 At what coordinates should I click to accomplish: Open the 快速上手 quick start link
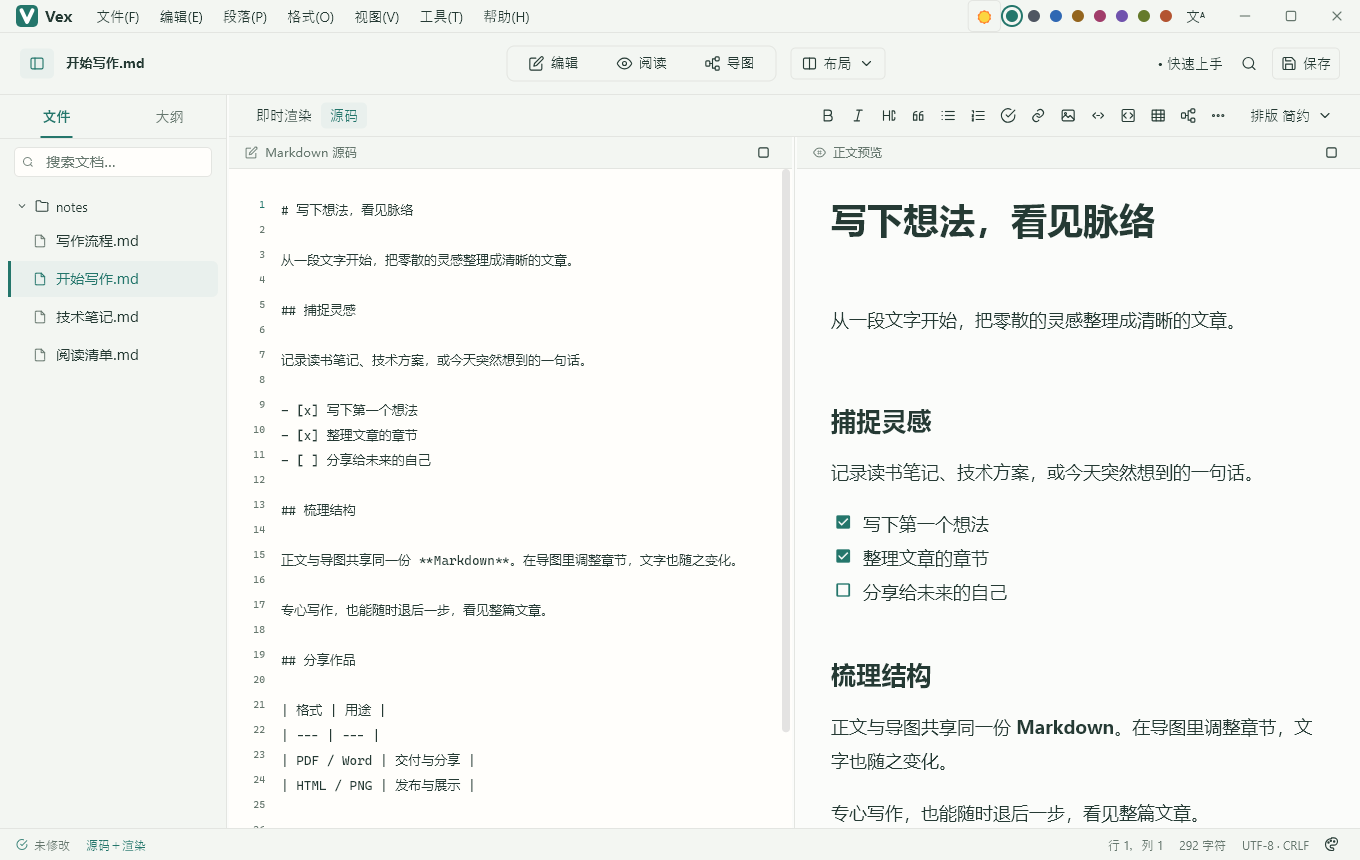click(x=1190, y=63)
